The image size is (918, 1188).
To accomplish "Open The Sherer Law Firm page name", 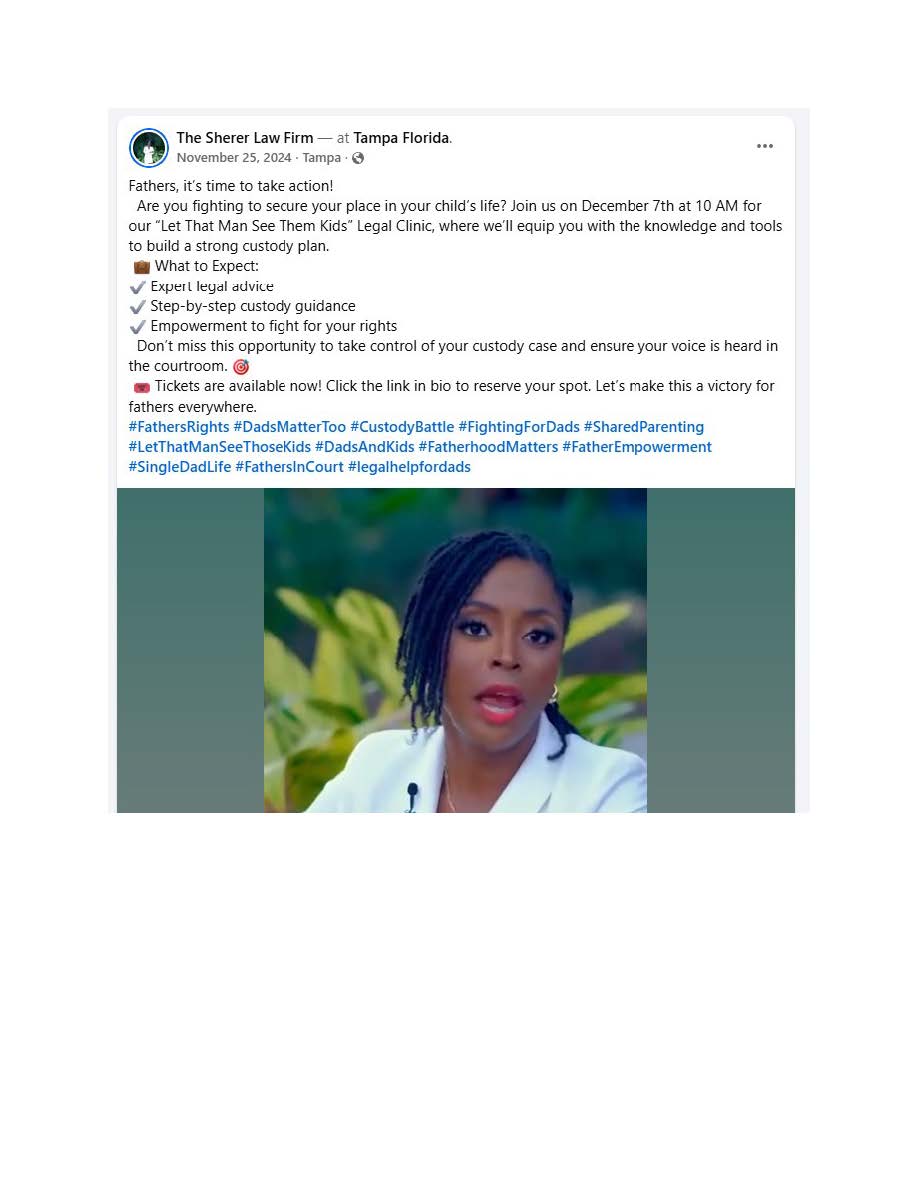I will tap(245, 138).
